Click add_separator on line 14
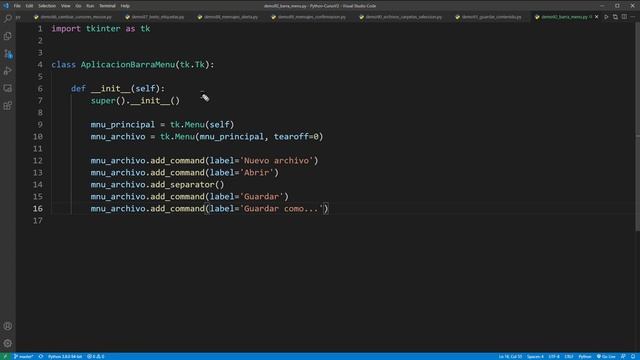 (182, 184)
